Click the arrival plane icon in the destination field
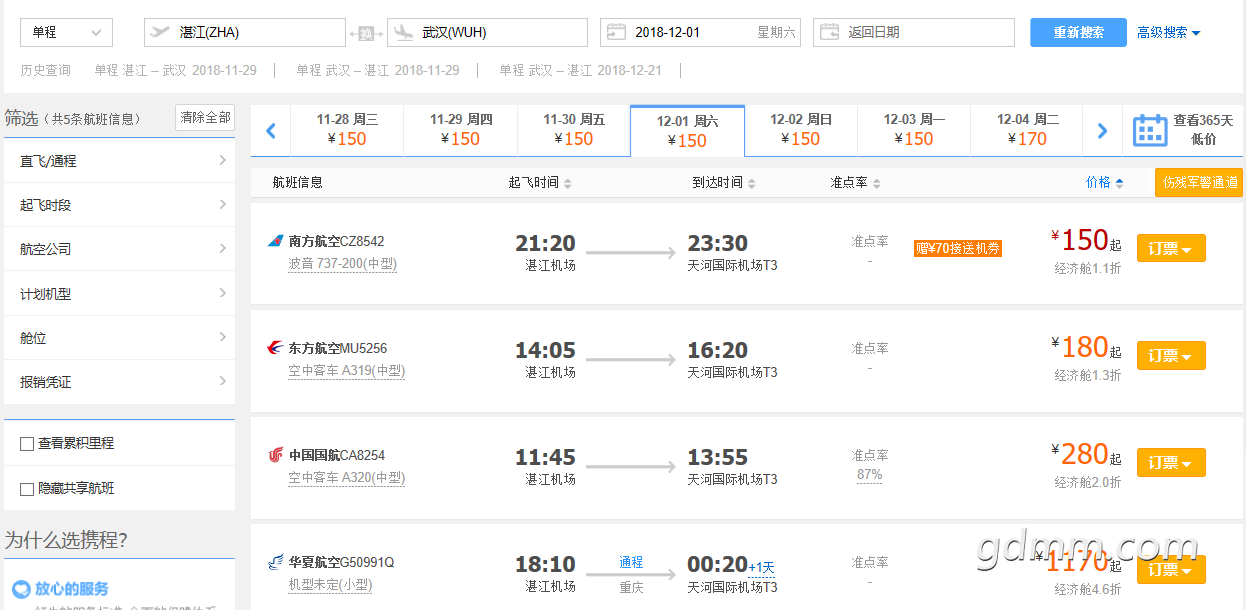Viewport: 1246px width, 610px height. tap(404, 32)
